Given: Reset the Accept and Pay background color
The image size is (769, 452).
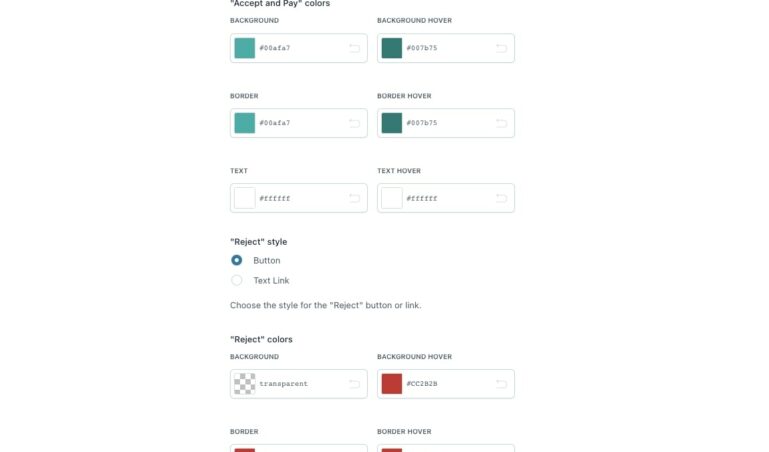Looking at the screenshot, I should (354, 48).
